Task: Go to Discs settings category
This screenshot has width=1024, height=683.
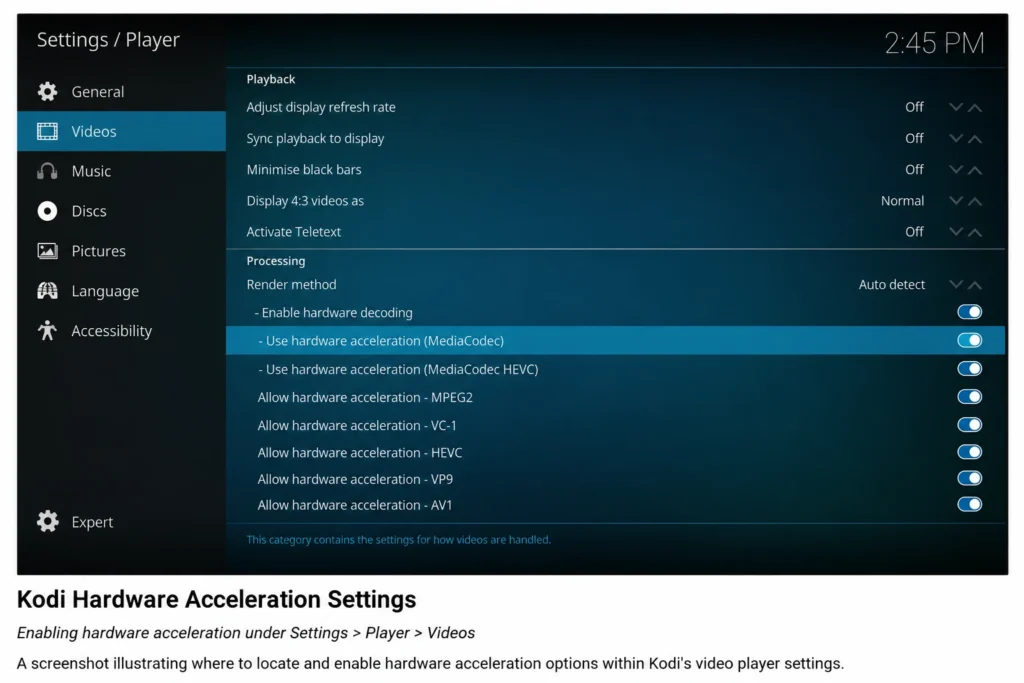Action: click(x=121, y=211)
